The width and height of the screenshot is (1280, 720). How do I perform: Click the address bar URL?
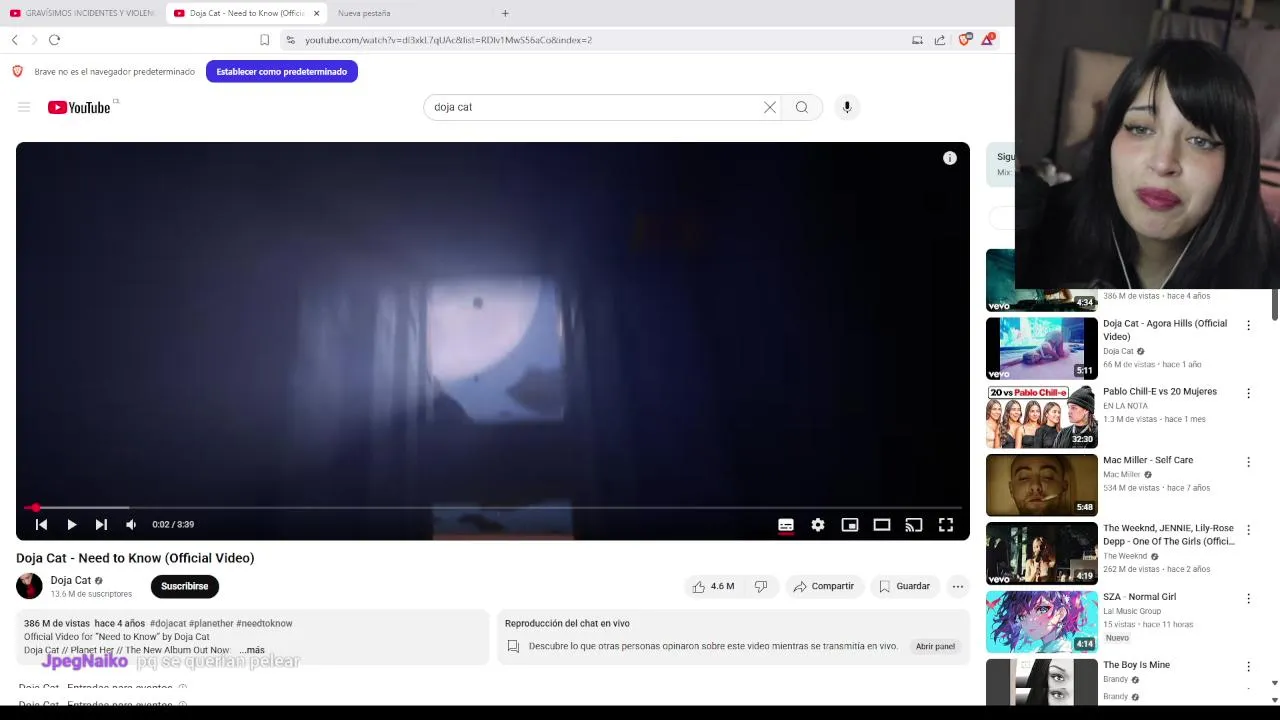[448, 40]
